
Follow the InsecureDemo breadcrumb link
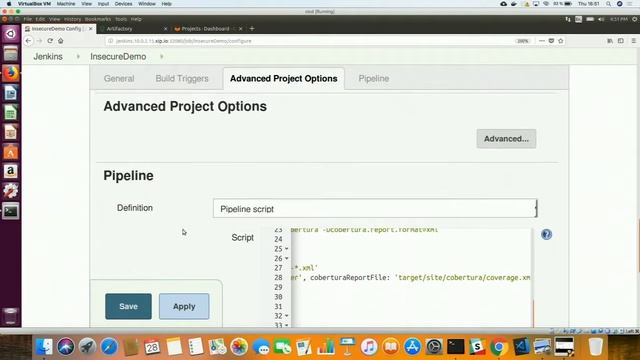coord(118,57)
